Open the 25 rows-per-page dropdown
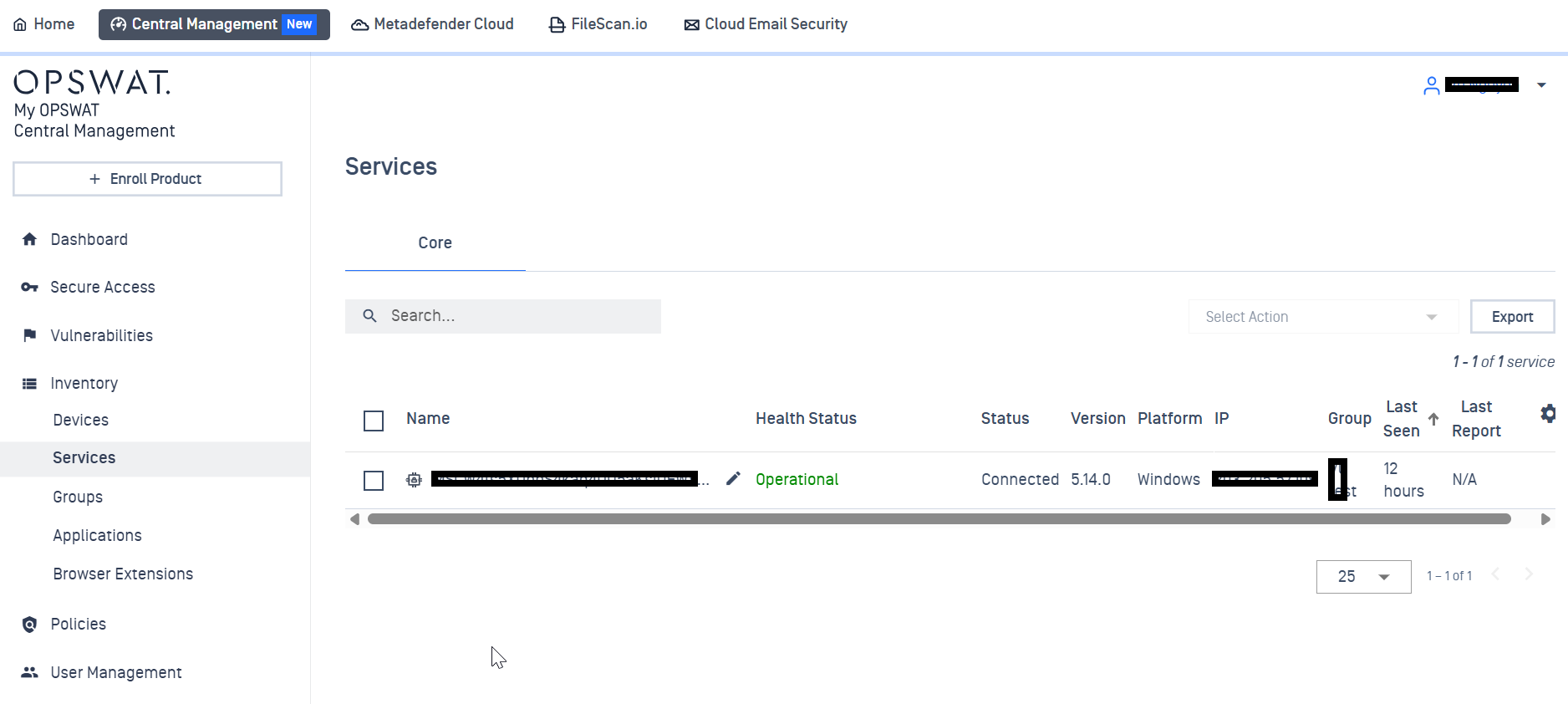 (x=1363, y=577)
